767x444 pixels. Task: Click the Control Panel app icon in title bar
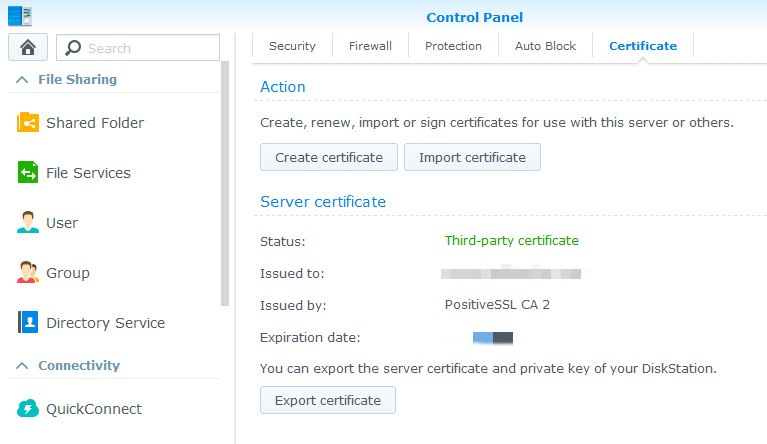pos(20,15)
